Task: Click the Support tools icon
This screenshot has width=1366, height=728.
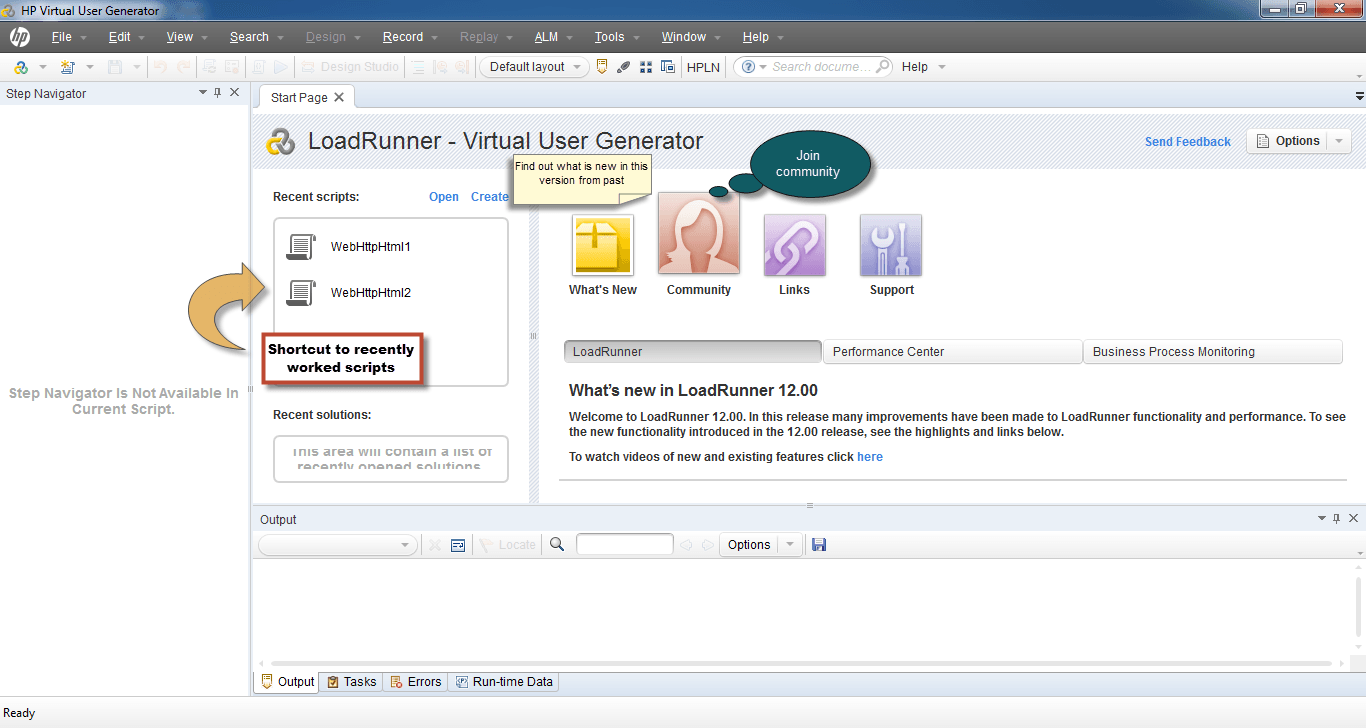Action: tap(890, 245)
